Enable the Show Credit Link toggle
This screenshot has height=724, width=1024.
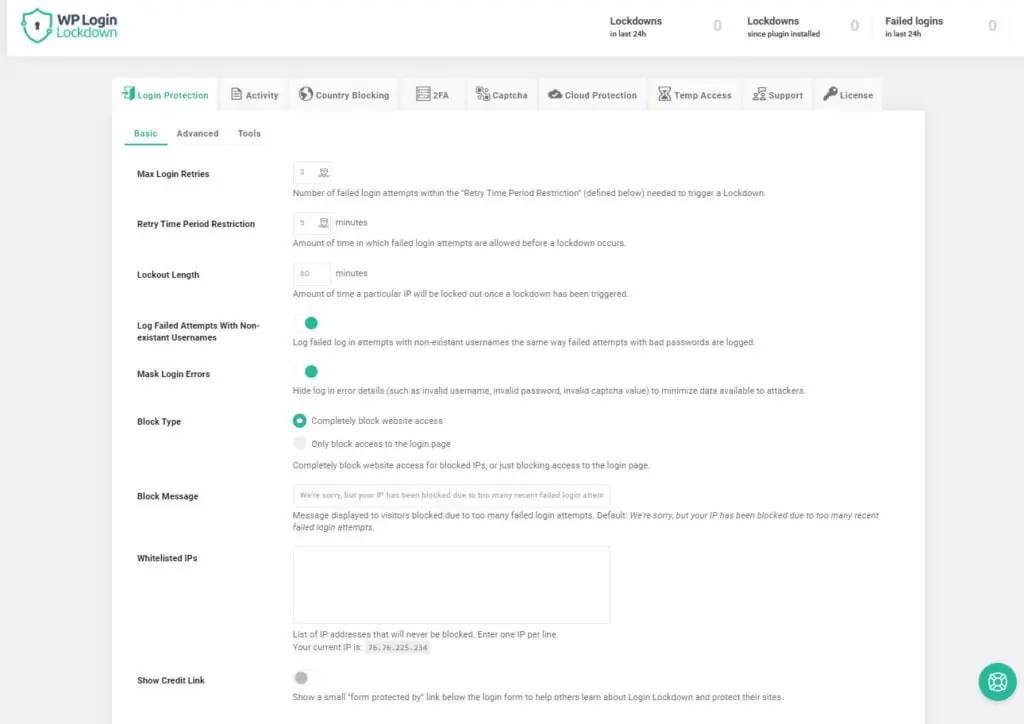pyautogui.click(x=305, y=678)
